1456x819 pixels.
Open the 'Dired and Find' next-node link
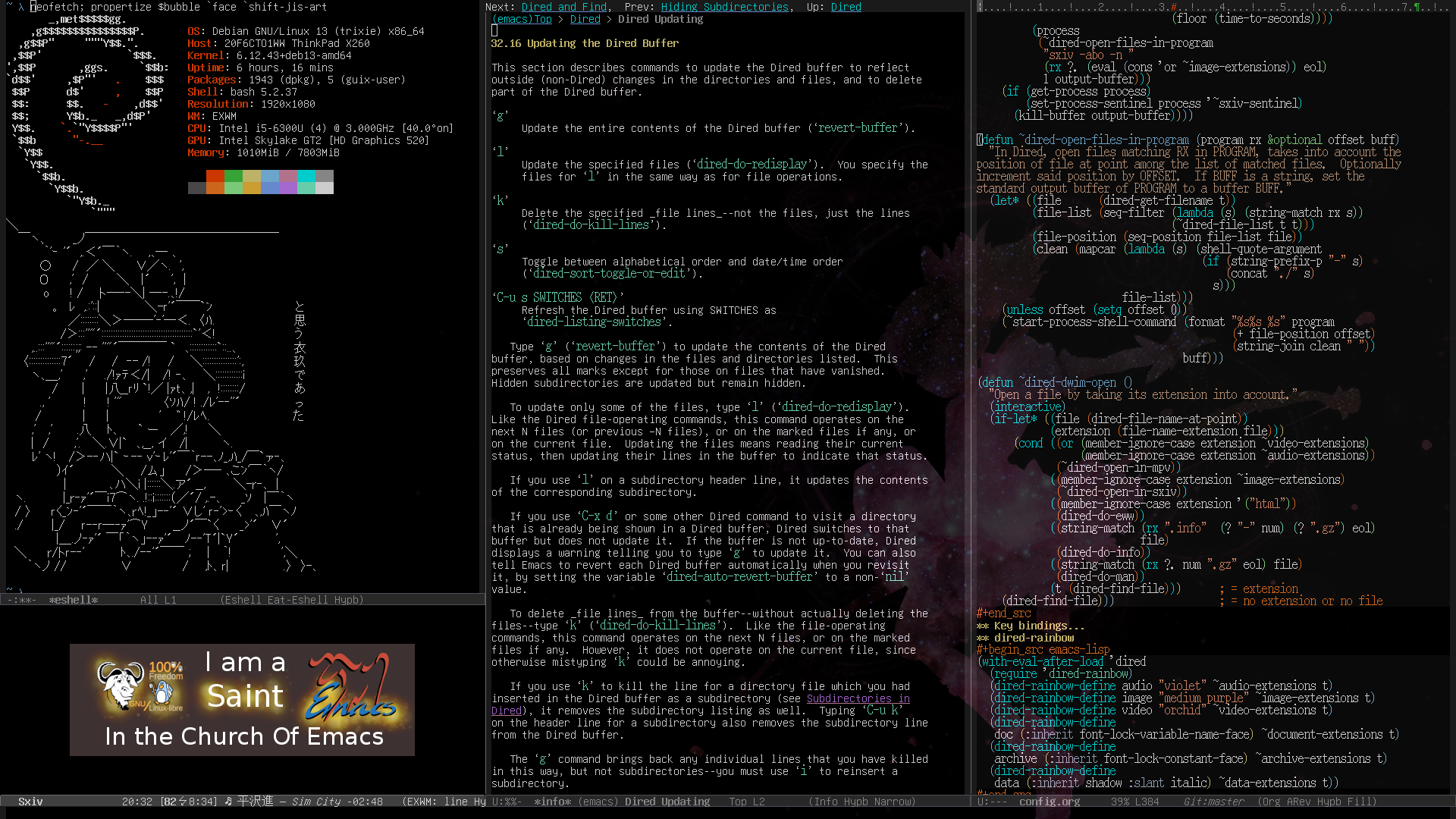[563, 7]
